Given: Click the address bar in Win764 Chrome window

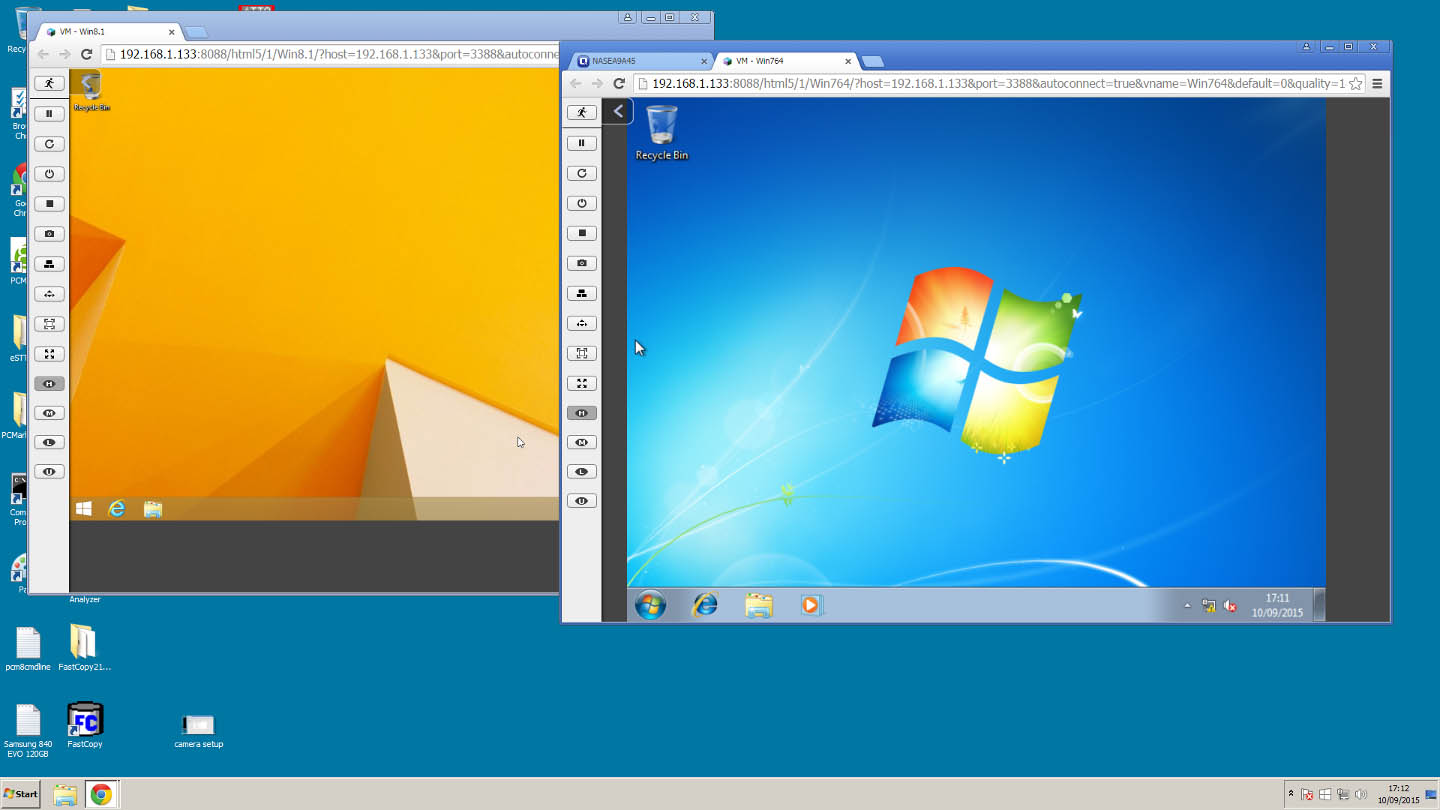Looking at the screenshot, I should point(997,84).
